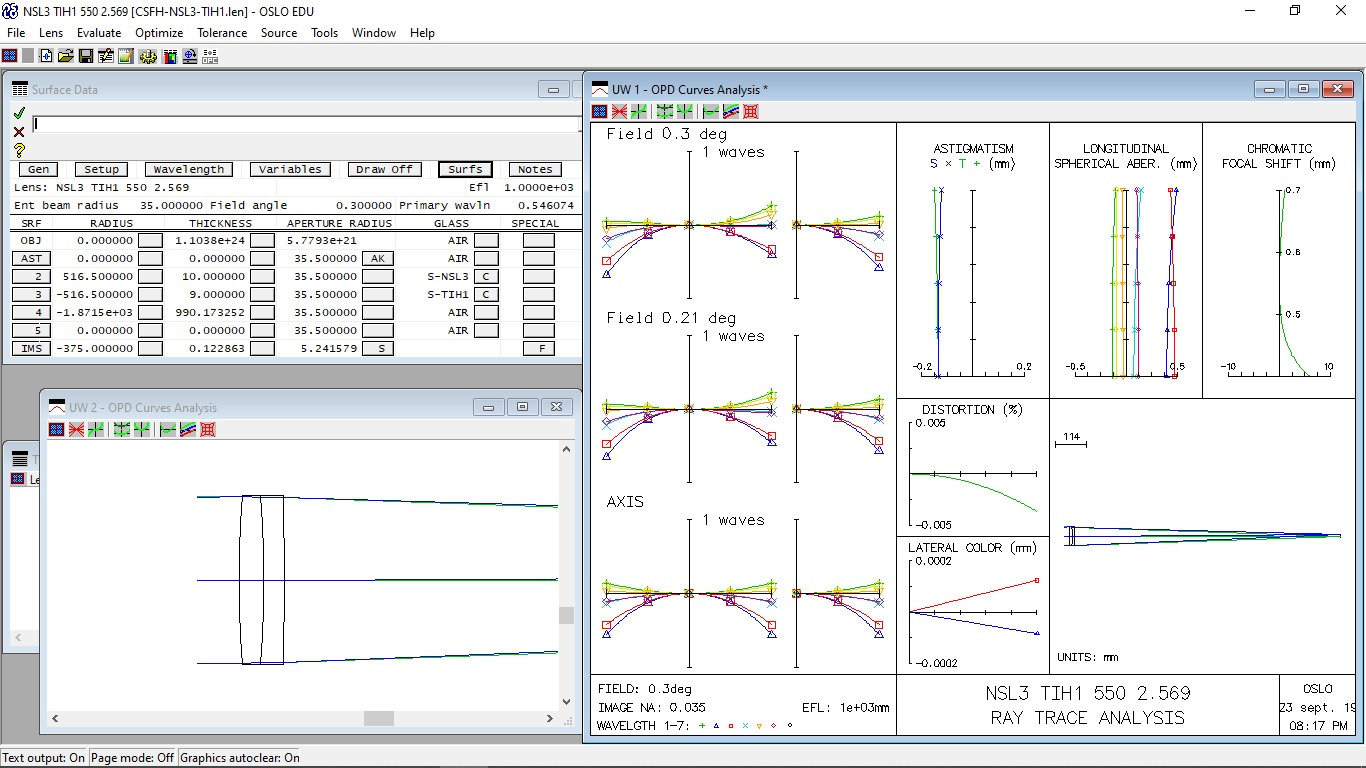1366x768 pixels.
Task: Click the yellow question mark help icon
Action: click(x=19, y=150)
